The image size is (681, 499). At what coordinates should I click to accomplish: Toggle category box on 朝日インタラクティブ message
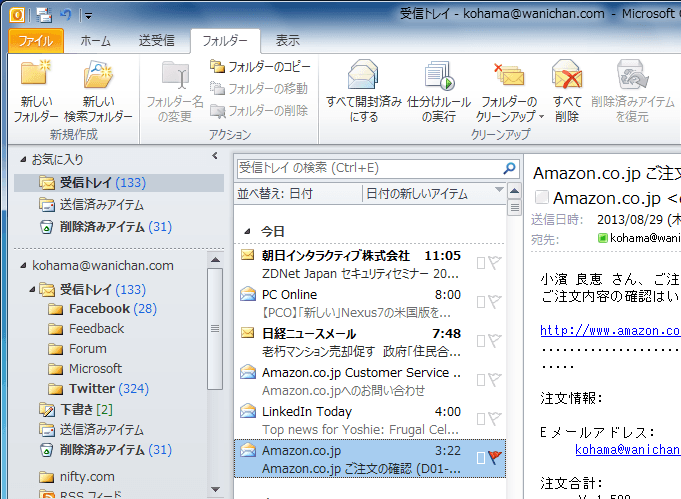click(481, 263)
